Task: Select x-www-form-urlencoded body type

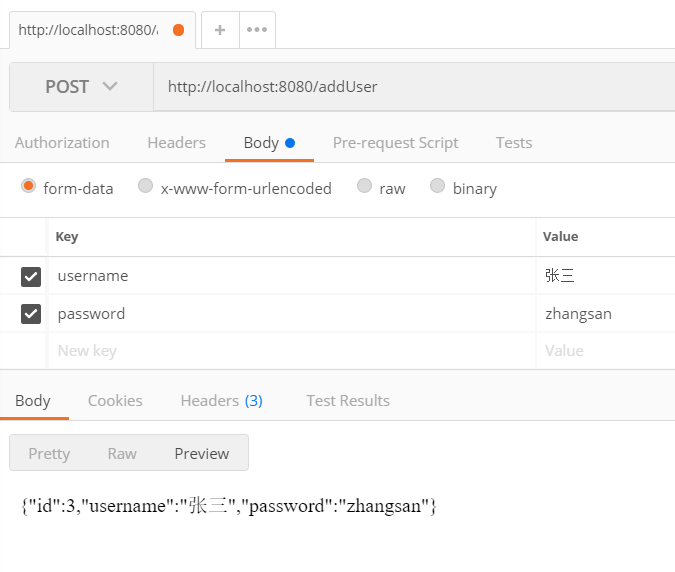Action: pos(146,186)
